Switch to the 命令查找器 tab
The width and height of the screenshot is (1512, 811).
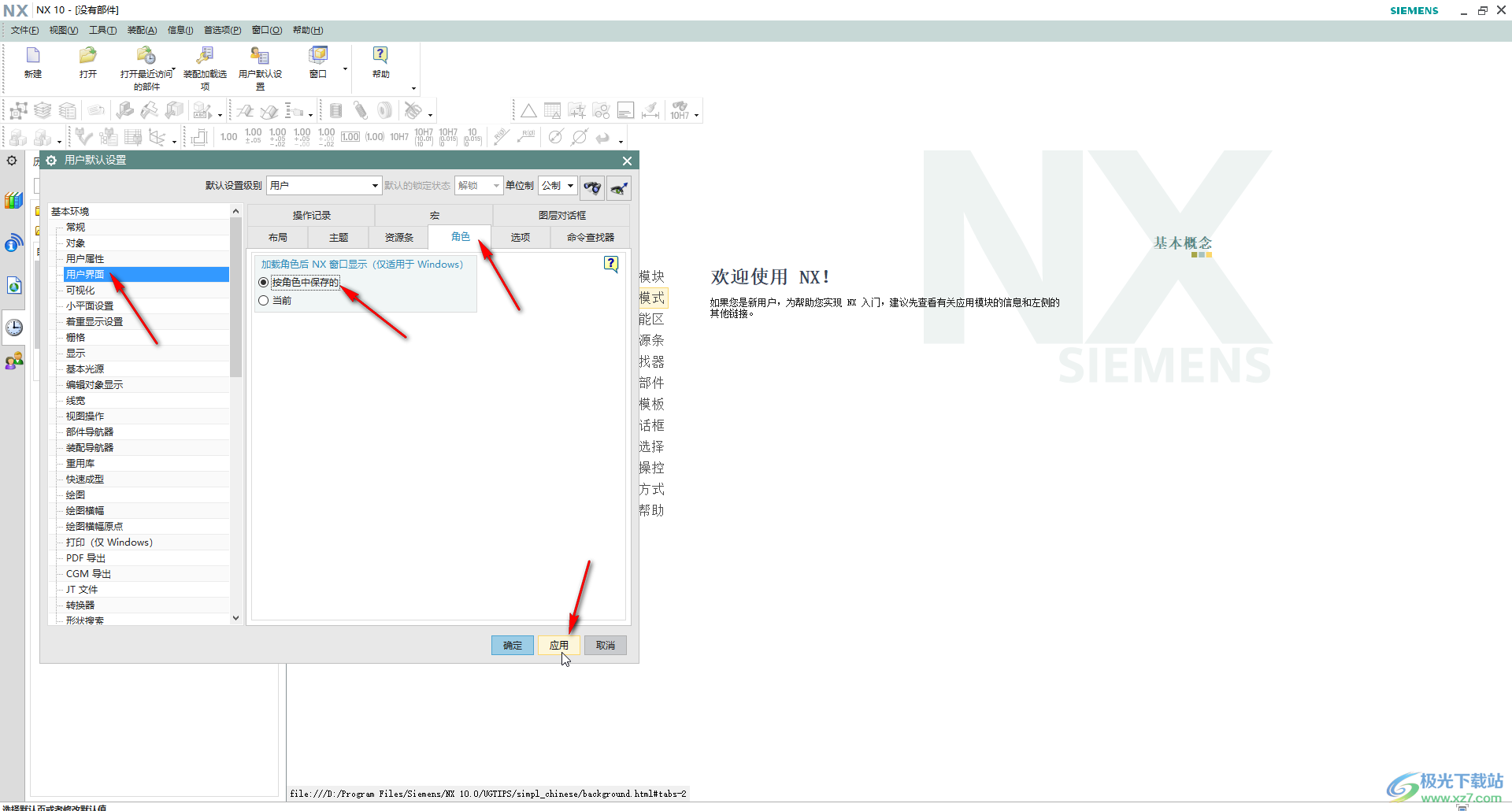[591, 237]
